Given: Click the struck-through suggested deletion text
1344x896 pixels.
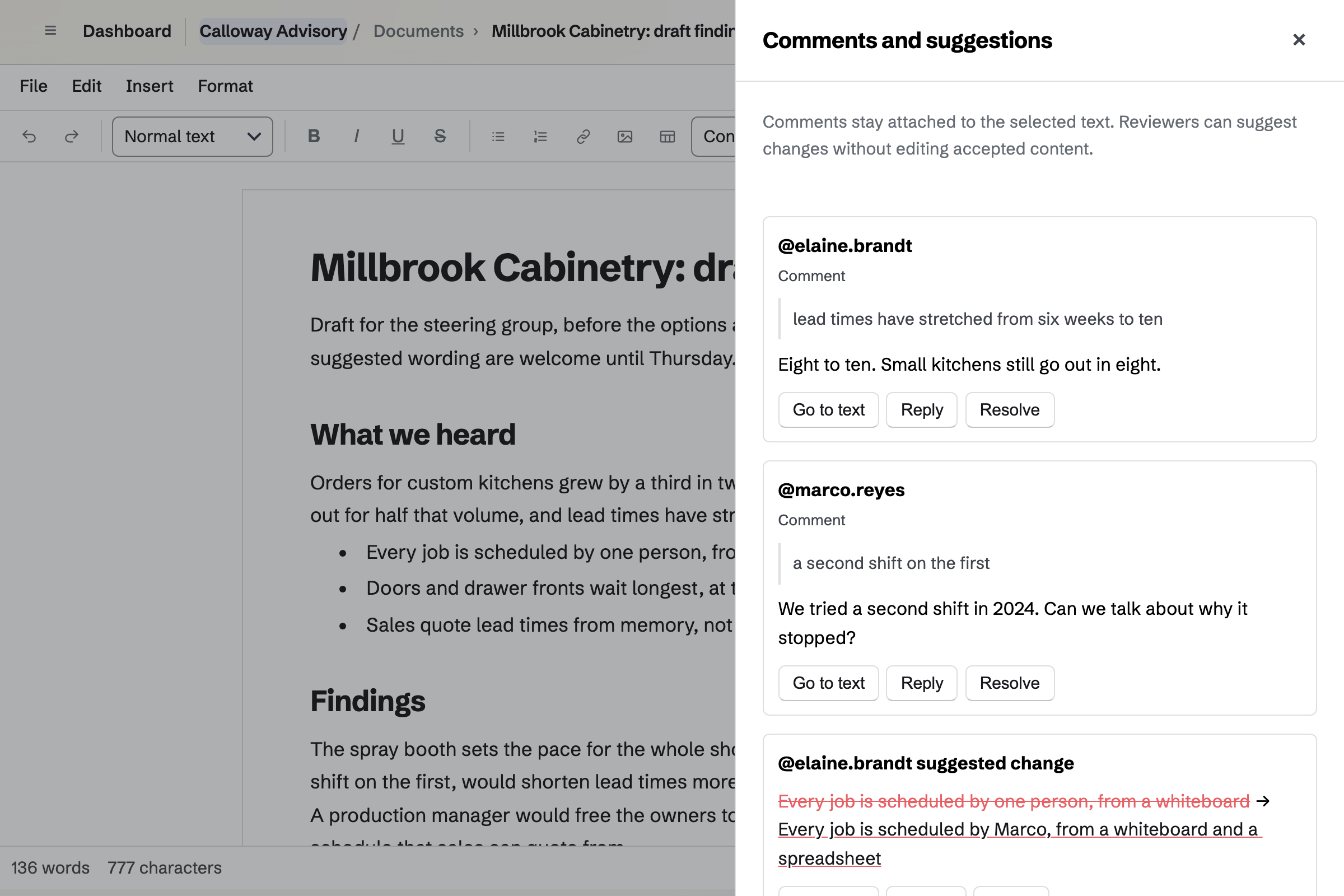Looking at the screenshot, I should tap(1014, 801).
